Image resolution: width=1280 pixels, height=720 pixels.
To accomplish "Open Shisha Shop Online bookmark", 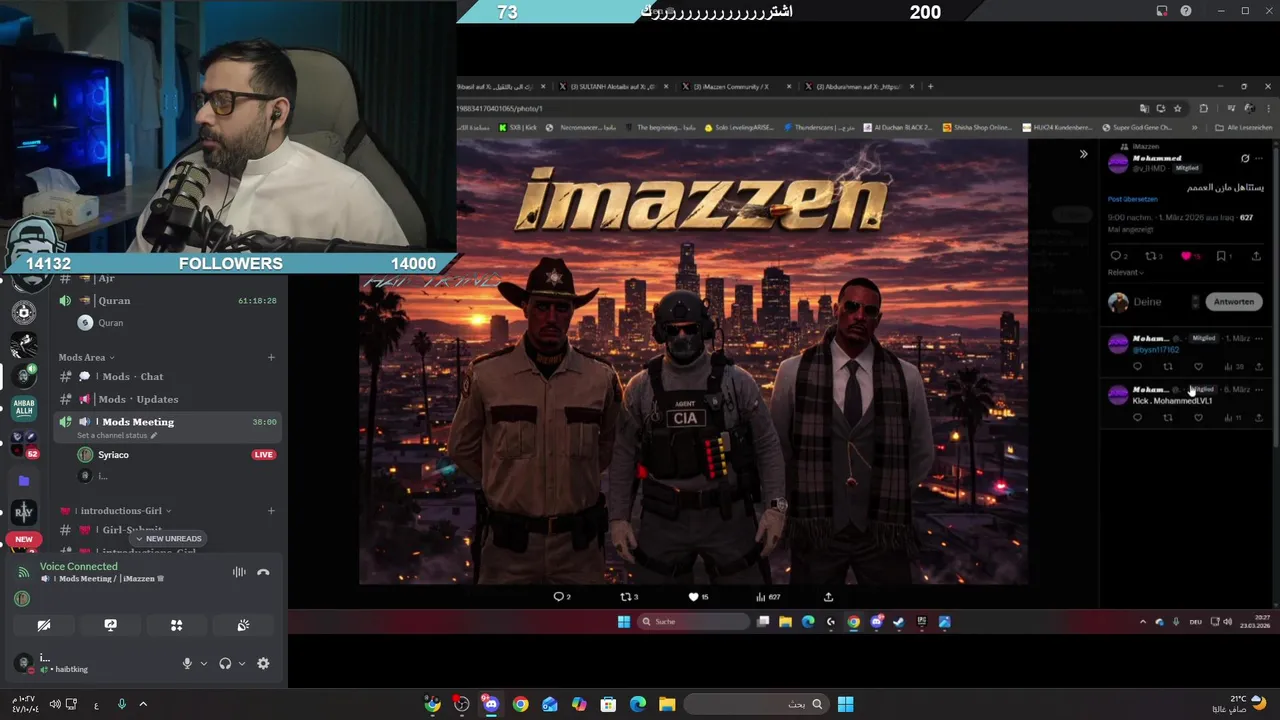I will [976, 128].
